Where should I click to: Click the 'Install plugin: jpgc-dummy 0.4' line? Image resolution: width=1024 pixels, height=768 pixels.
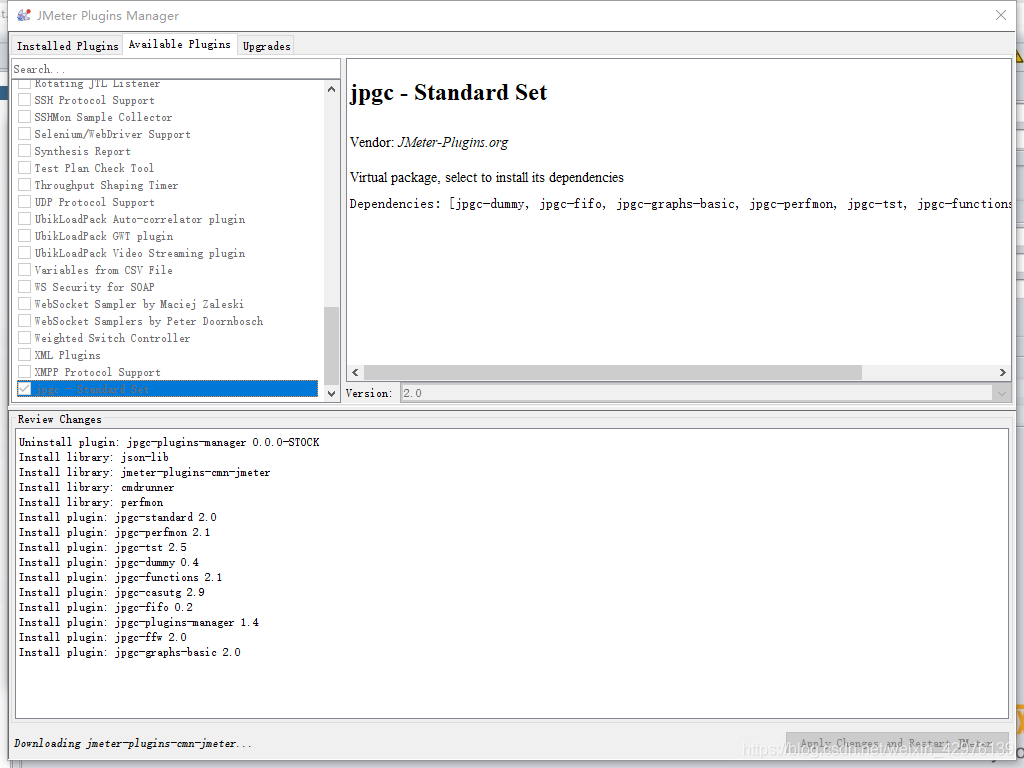(108, 562)
